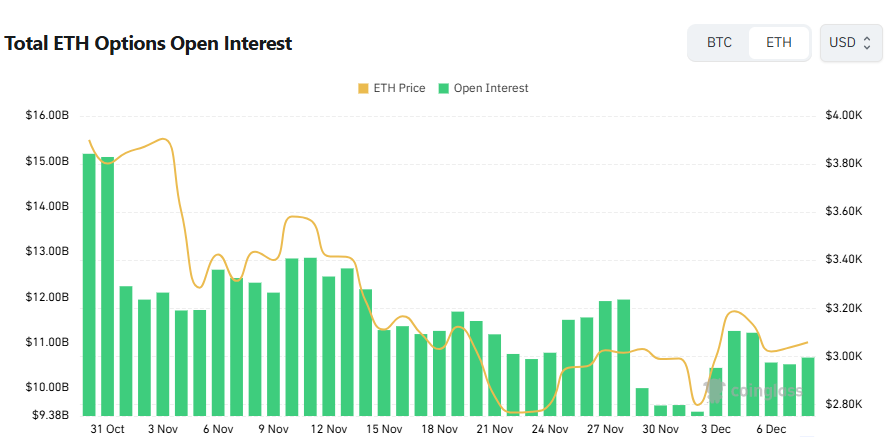The height and width of the screenshot is (437, 887).
Task: Click the 3 Nov x-axis date label
Action: tap(162, 429)
